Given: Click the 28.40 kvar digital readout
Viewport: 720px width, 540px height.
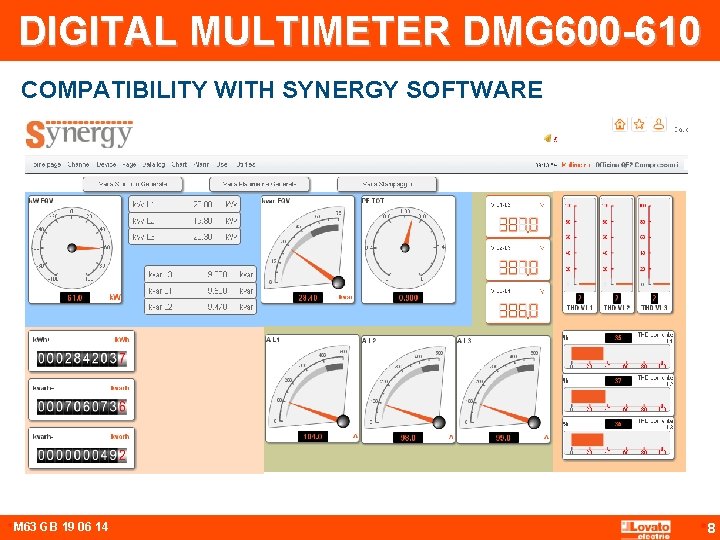Looking at the screenshot, I should (x=308, y=298).
